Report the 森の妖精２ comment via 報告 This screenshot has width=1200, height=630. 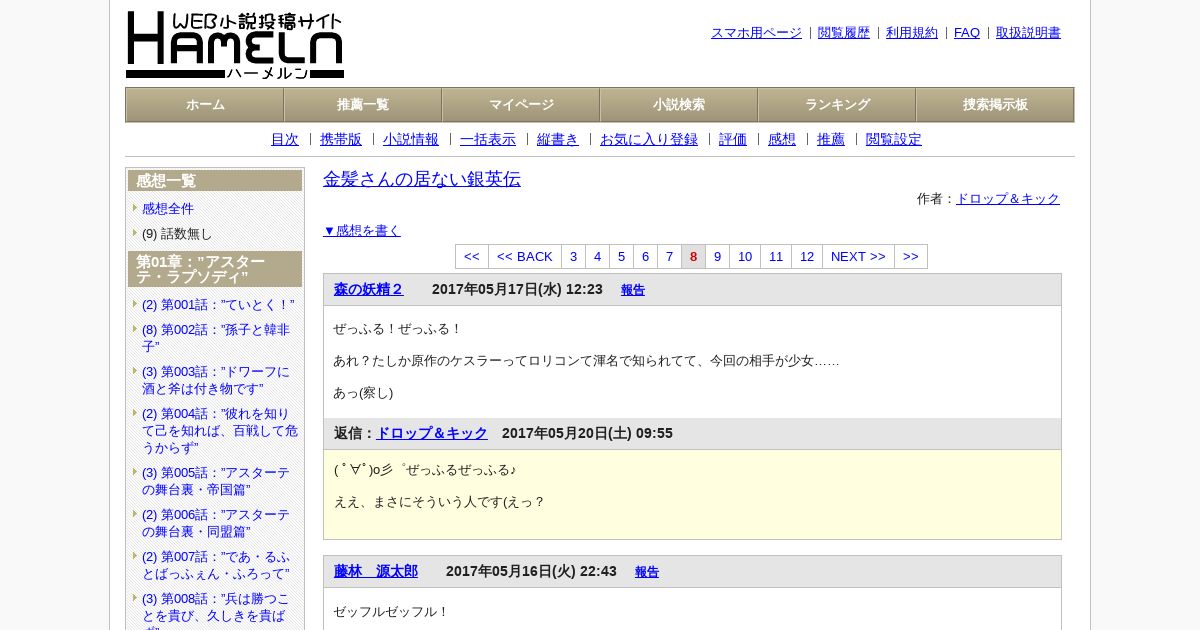(633, 290)
